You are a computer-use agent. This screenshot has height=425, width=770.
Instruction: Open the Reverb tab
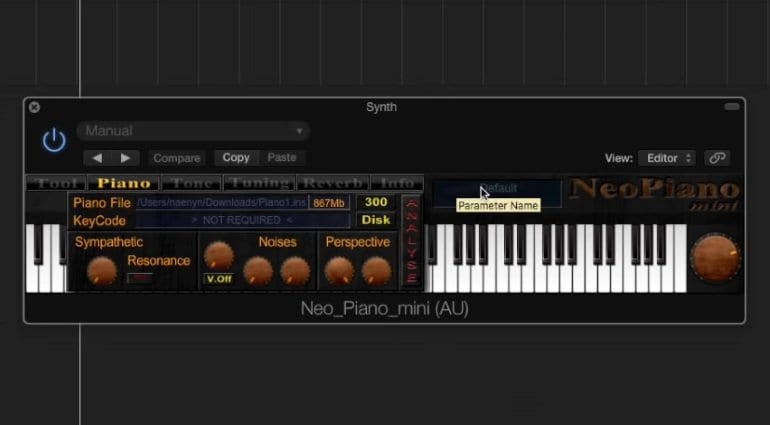(333, 183)
